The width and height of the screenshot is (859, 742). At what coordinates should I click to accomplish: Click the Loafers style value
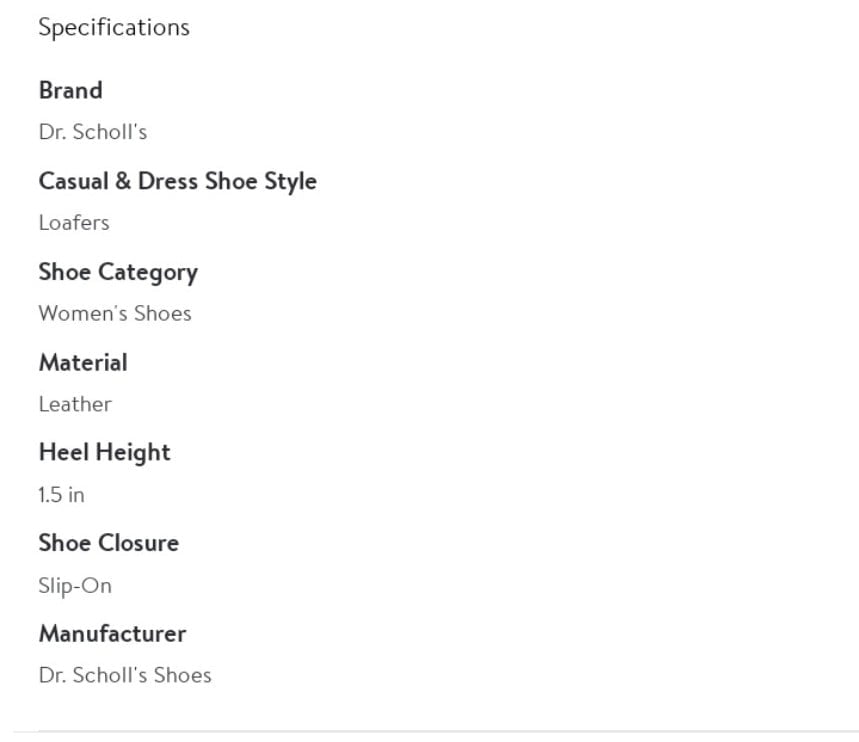74,223
